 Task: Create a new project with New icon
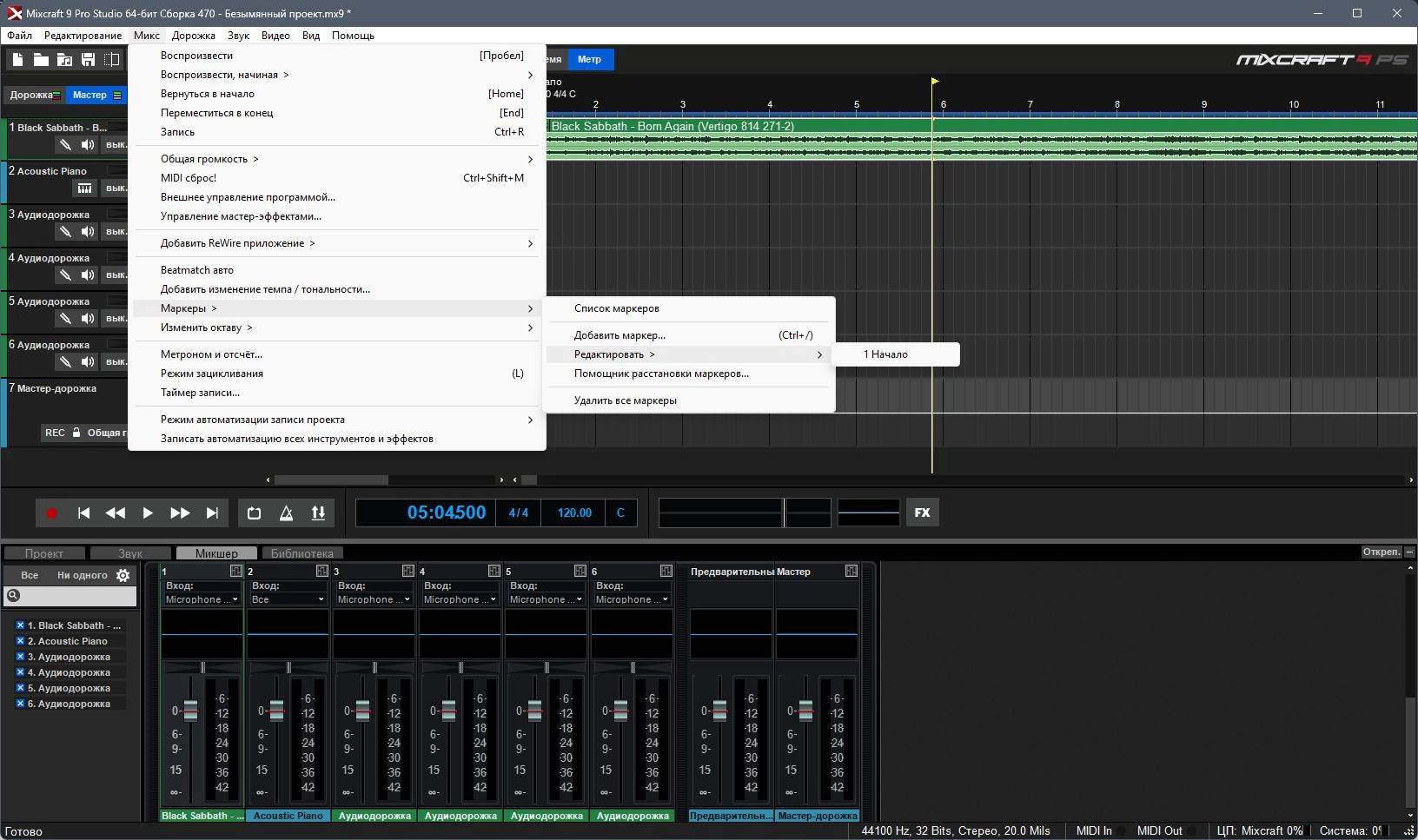[17, 59]
